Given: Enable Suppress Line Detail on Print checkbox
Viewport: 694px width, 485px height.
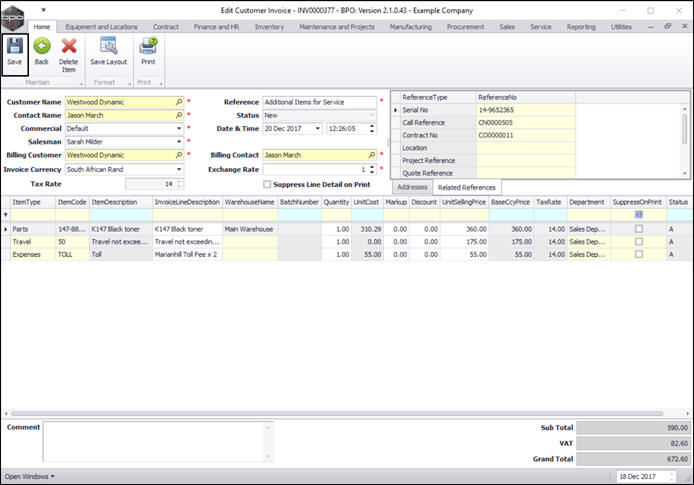Looking at the screenshot, I should coord(267,184).
